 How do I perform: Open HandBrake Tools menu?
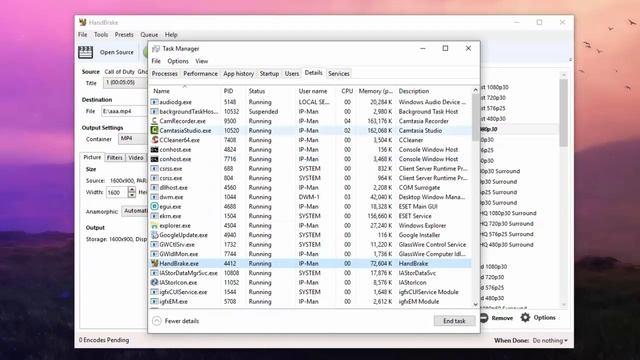pyautogui.click(x=101, y=35)
